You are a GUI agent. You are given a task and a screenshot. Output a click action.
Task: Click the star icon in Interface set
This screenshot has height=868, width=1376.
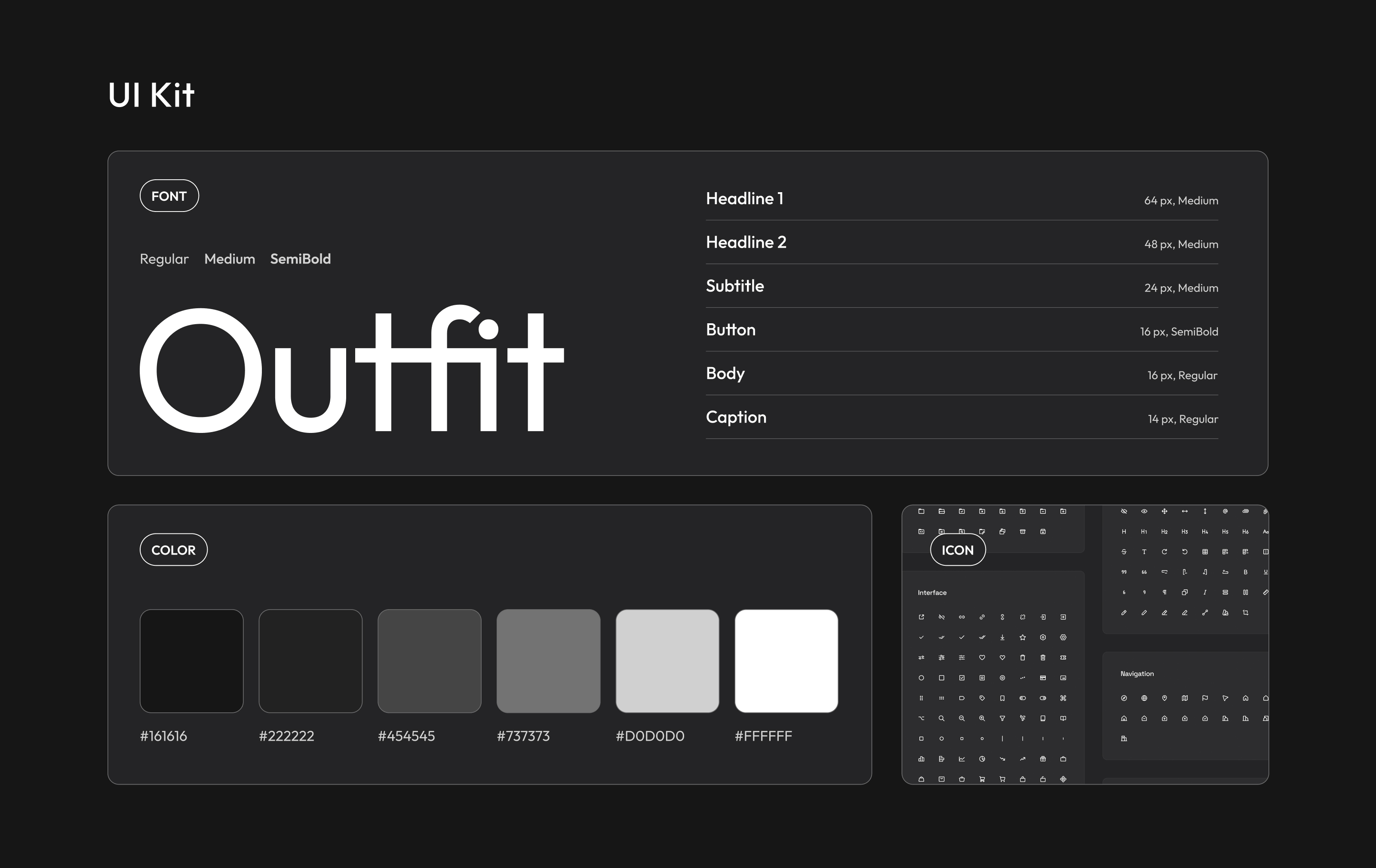[x=1022, y=637]
